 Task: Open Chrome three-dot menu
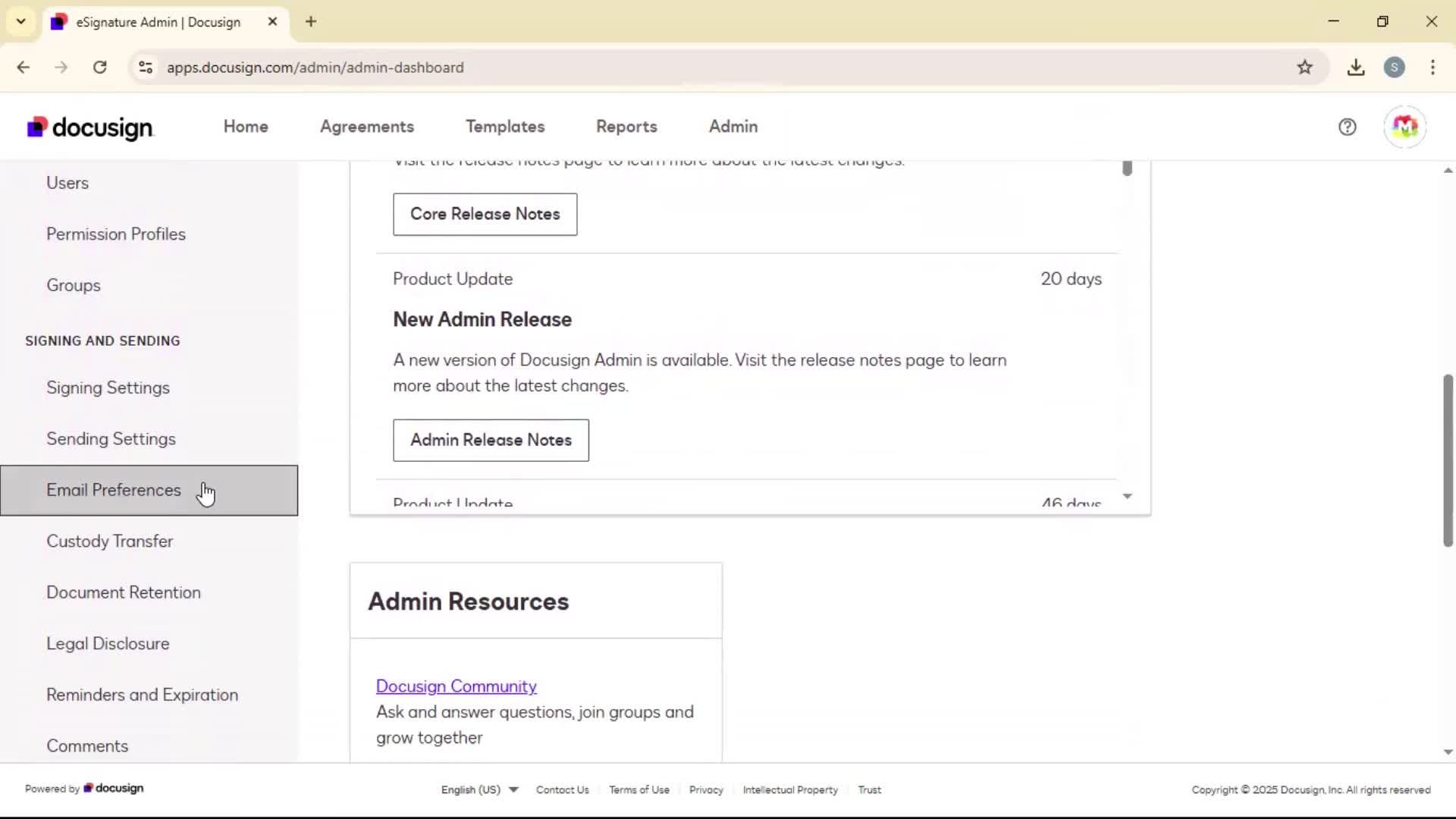pyautogui.click(x=1432, y=67)
